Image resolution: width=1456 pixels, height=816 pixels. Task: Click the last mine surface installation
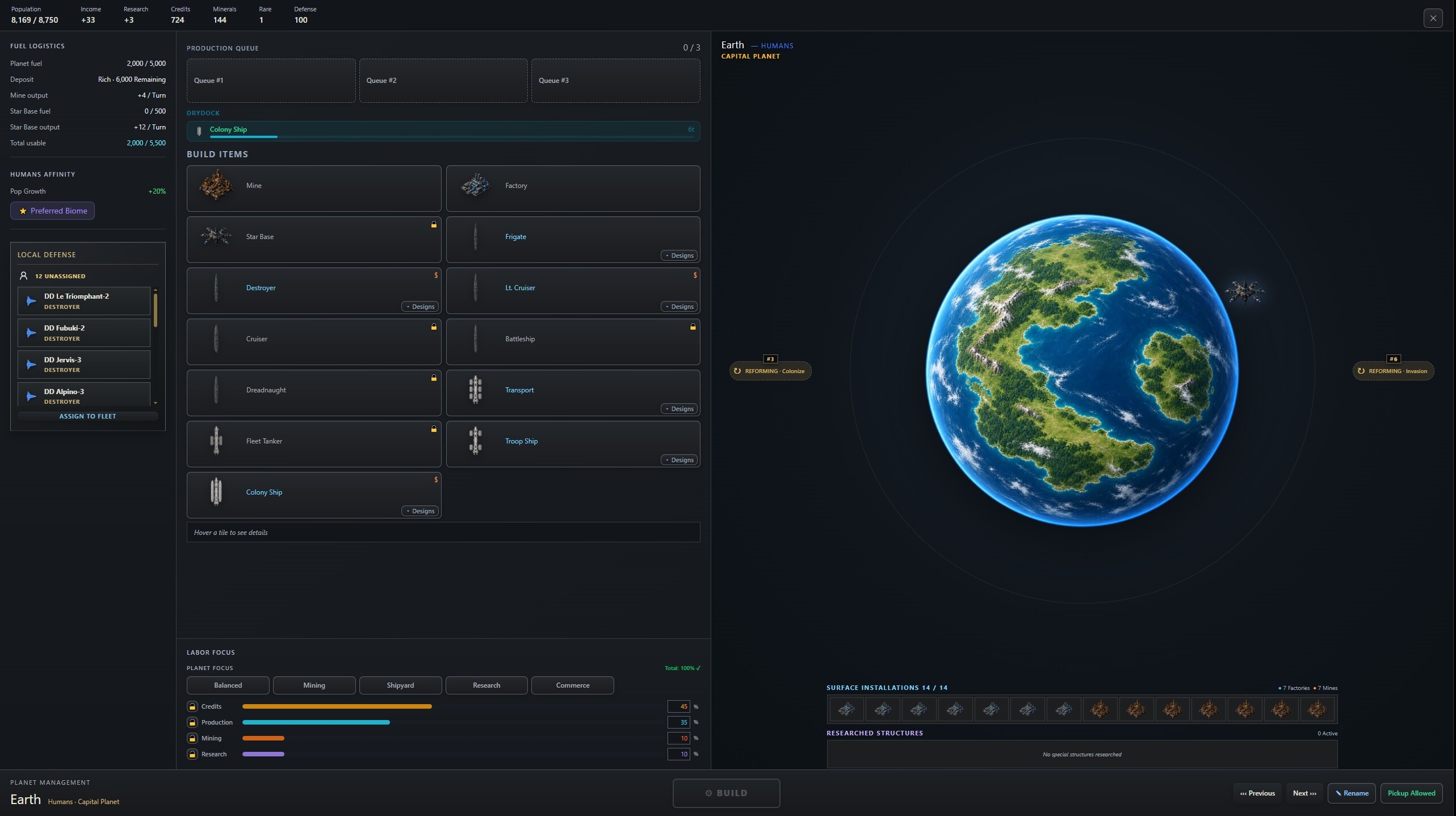[1317, 709]
